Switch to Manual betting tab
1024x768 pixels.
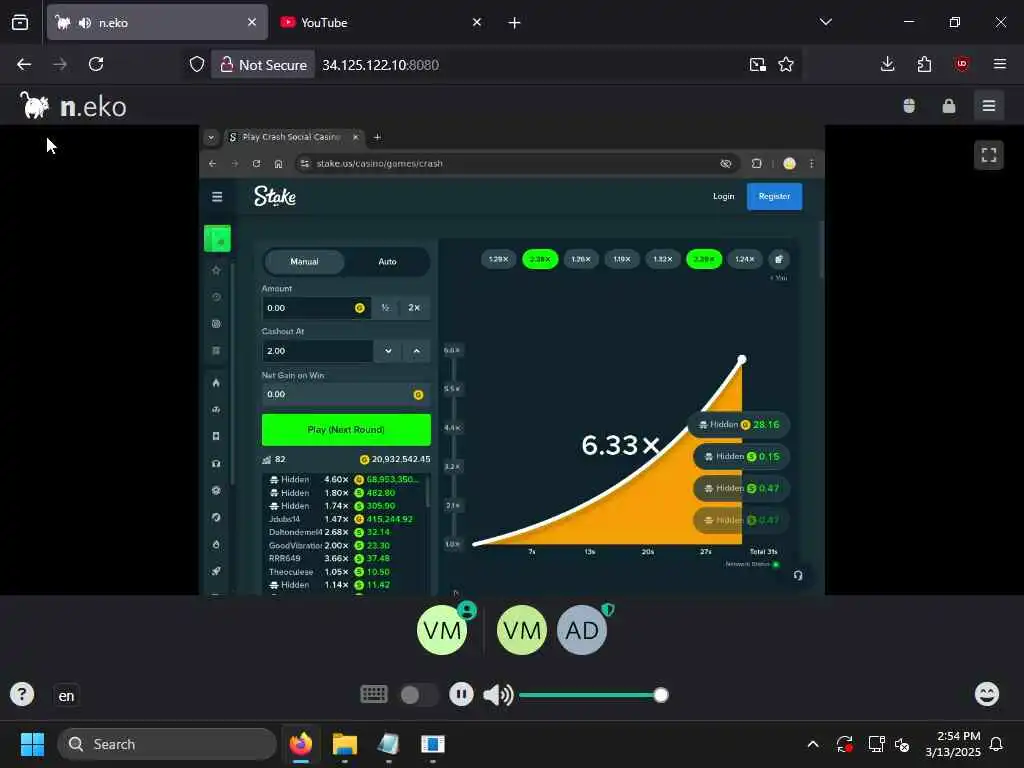tap(304, 261)
